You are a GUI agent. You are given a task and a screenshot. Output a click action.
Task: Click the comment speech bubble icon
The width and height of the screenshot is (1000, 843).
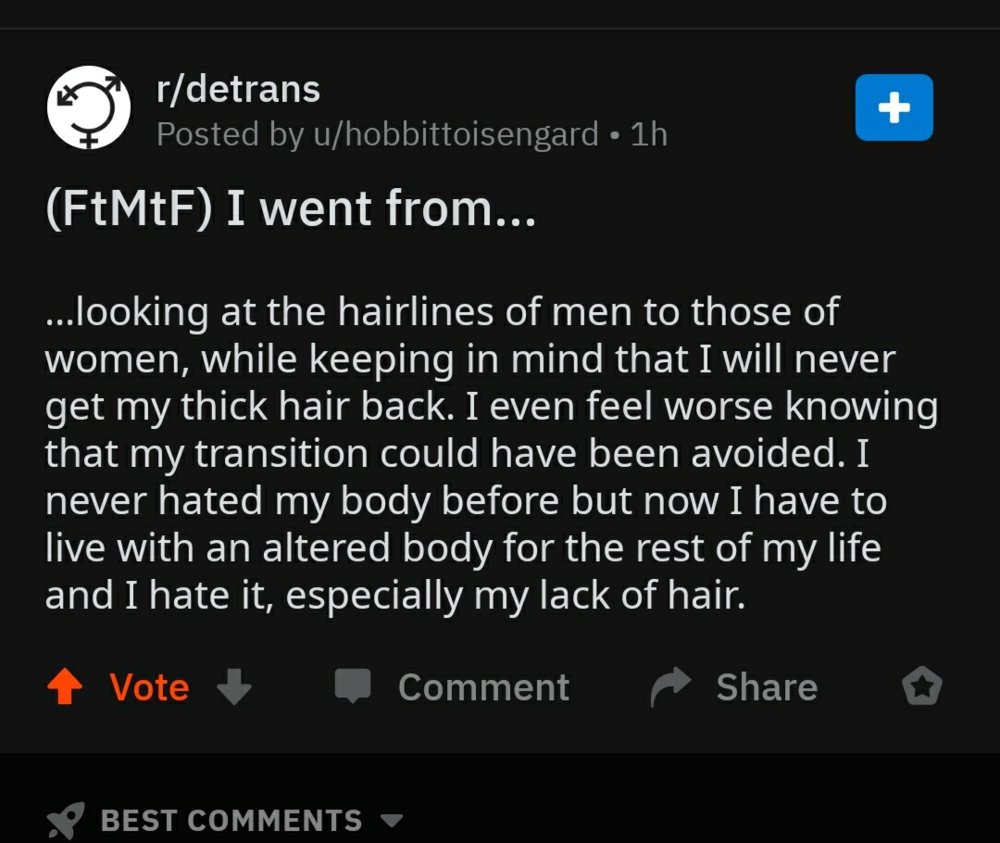point(352,687)
